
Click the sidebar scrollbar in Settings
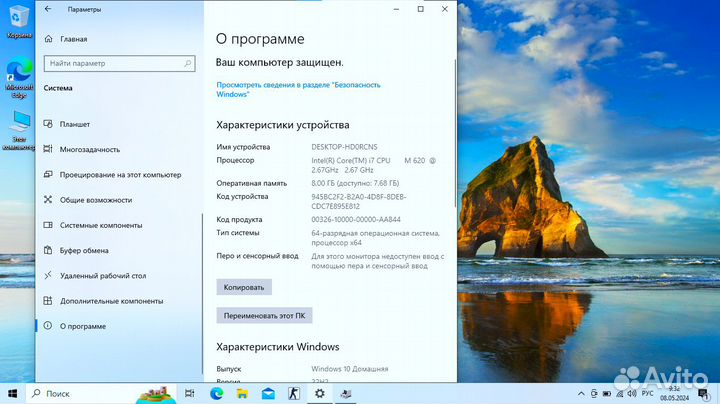pos(202,294)
